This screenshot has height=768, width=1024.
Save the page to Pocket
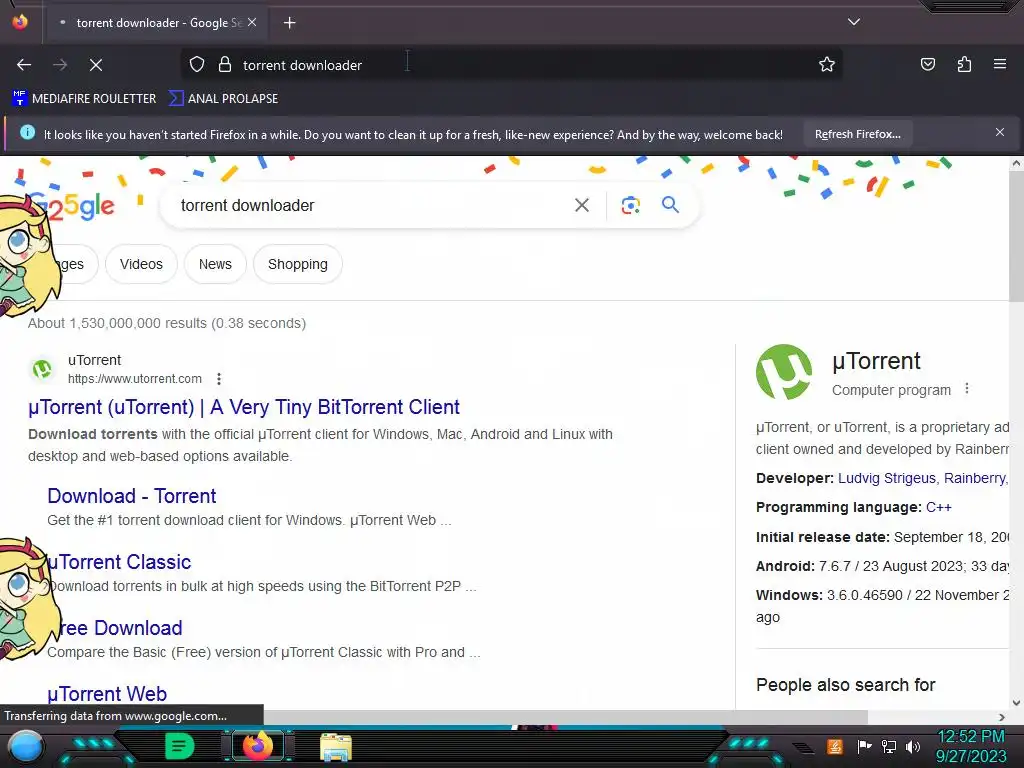tap(928, 65)
